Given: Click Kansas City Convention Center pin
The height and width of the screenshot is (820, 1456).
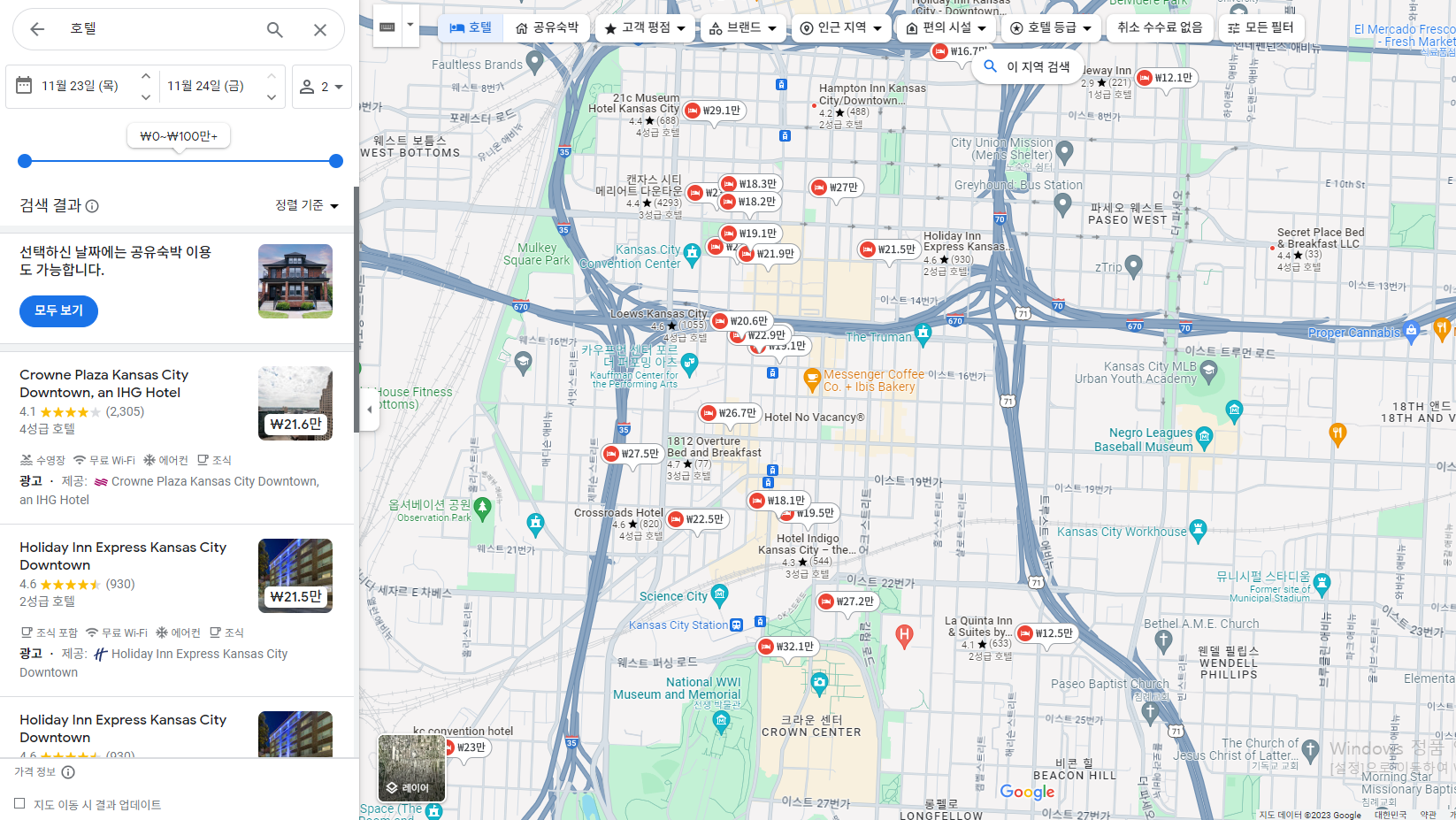Looking at the screenshot, I should point(693,253).
